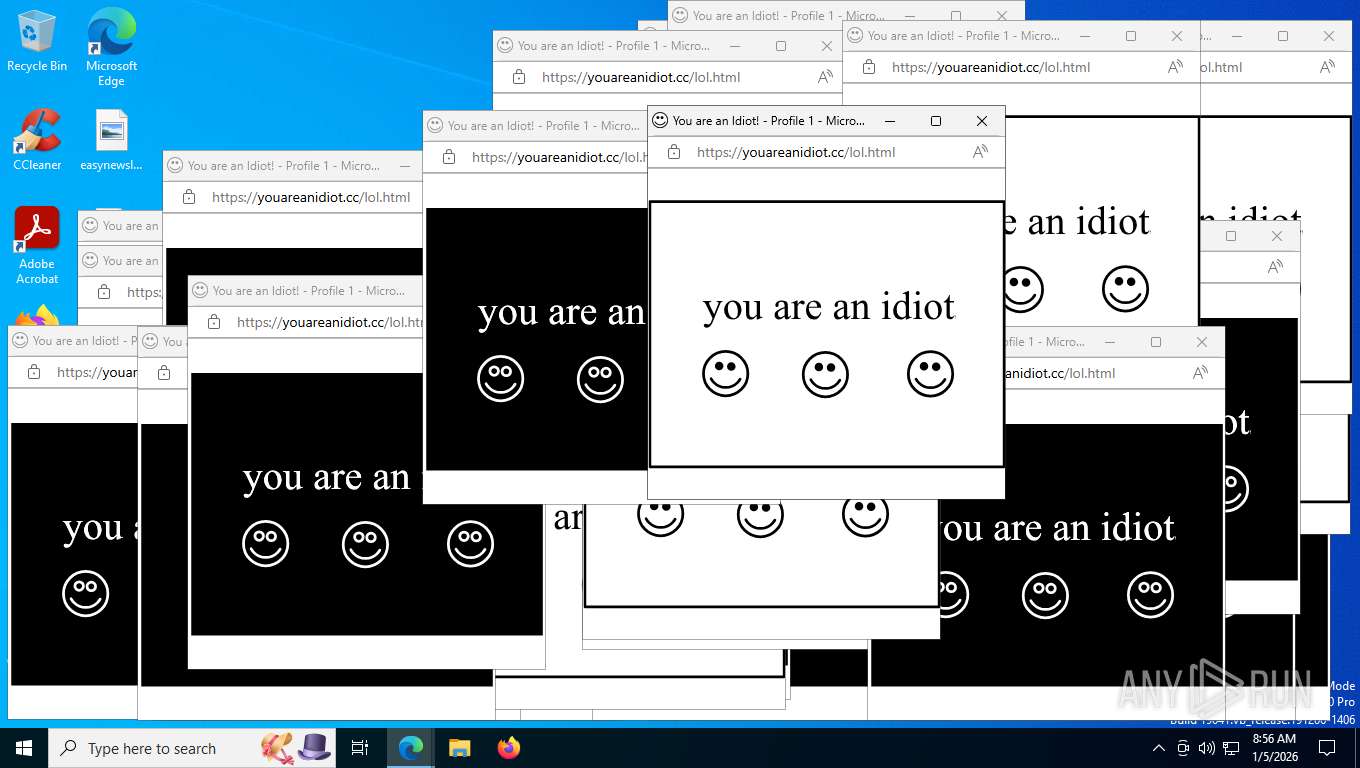Maximize the window titled 'ofile 1 - Micro...'

[x=1156, y=342]
